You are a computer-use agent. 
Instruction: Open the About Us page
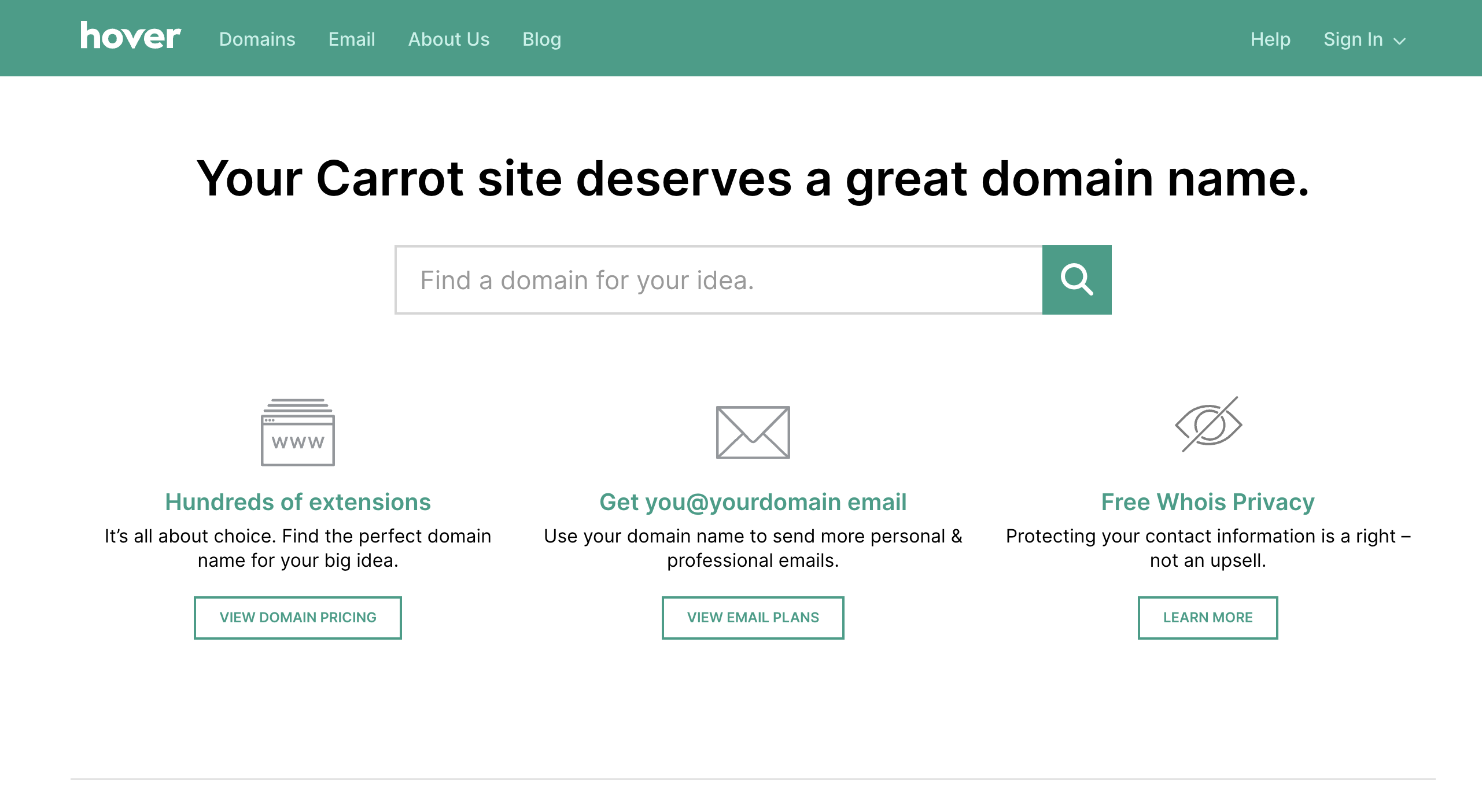pyautogui.click(x=449, y=39)
